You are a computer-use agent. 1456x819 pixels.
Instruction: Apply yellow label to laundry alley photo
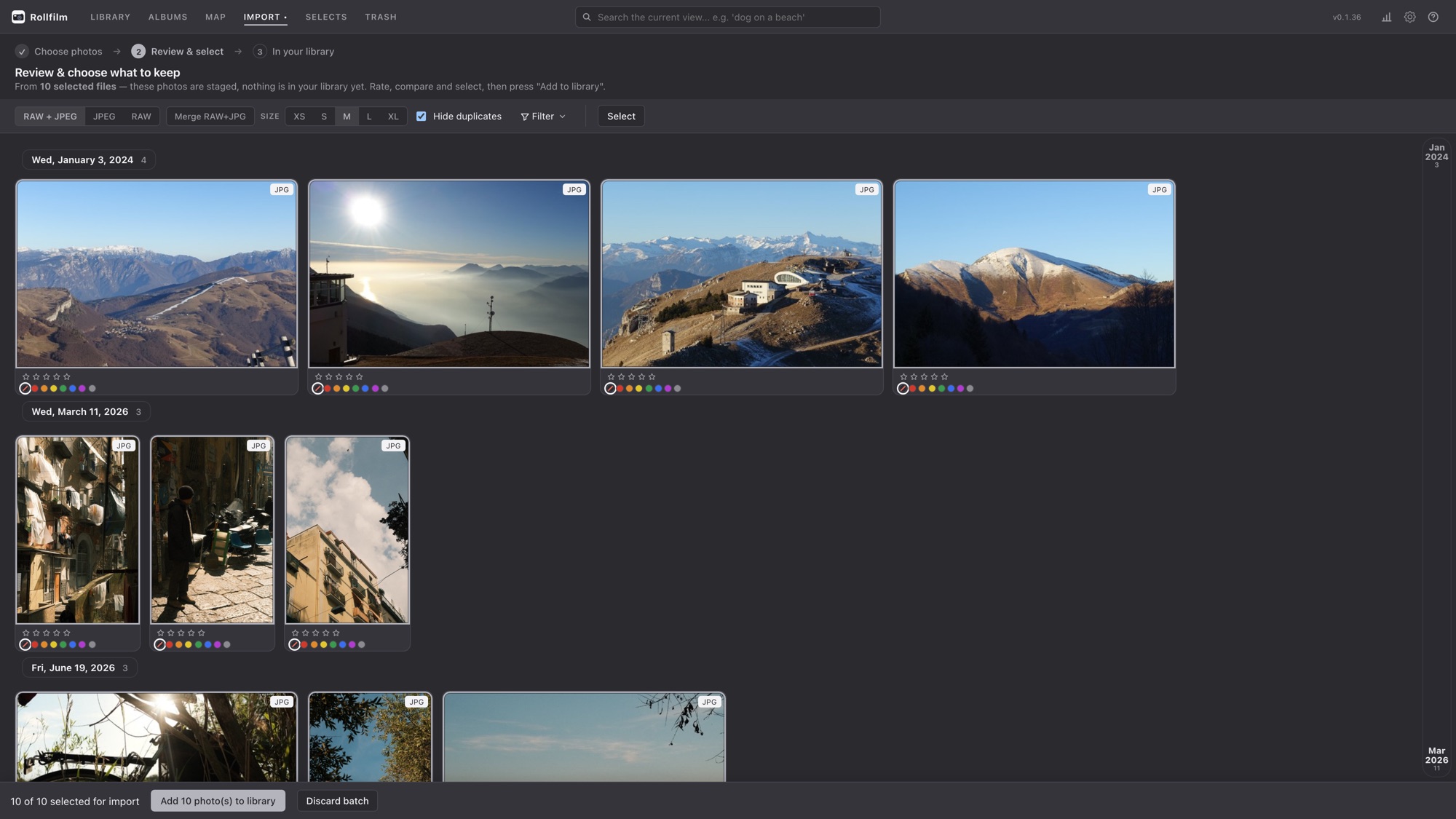(x=53, y=645)
